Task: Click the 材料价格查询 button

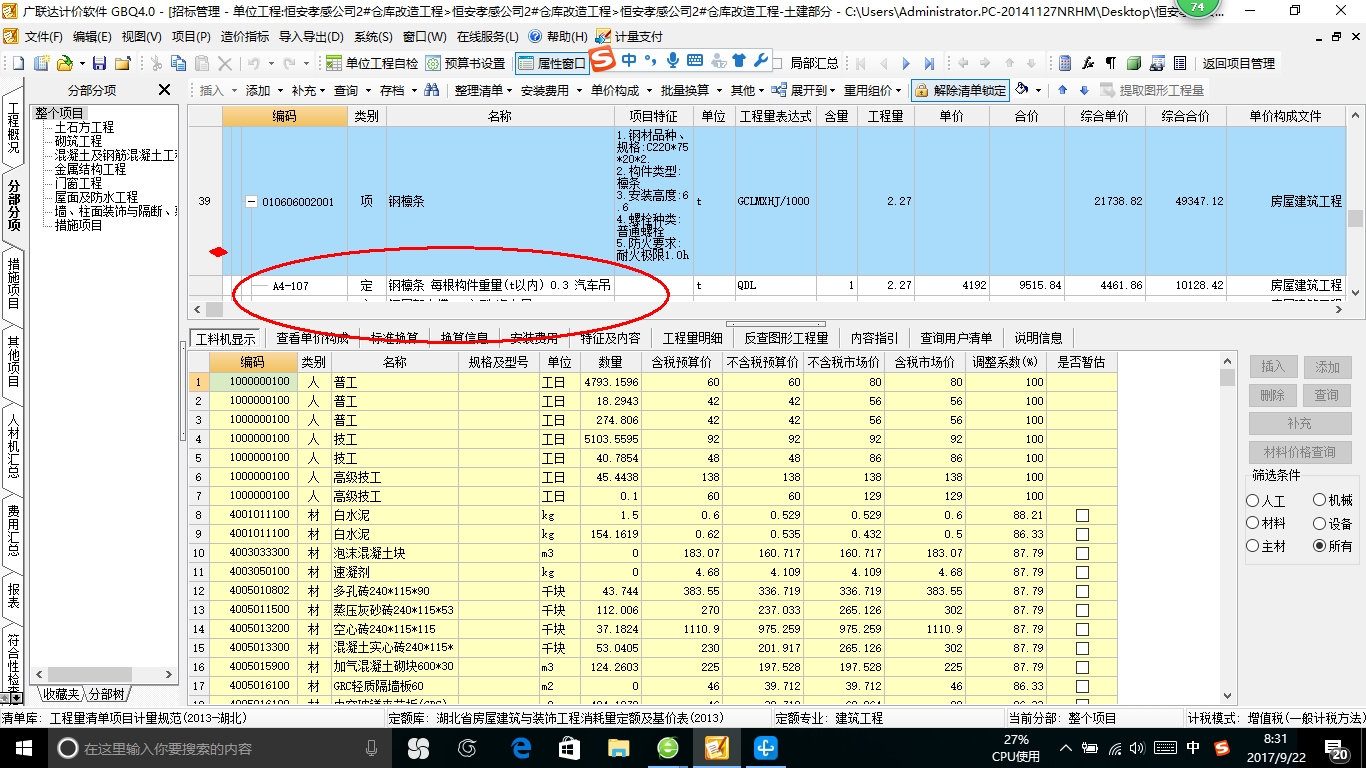Action: pos(1300,452)
